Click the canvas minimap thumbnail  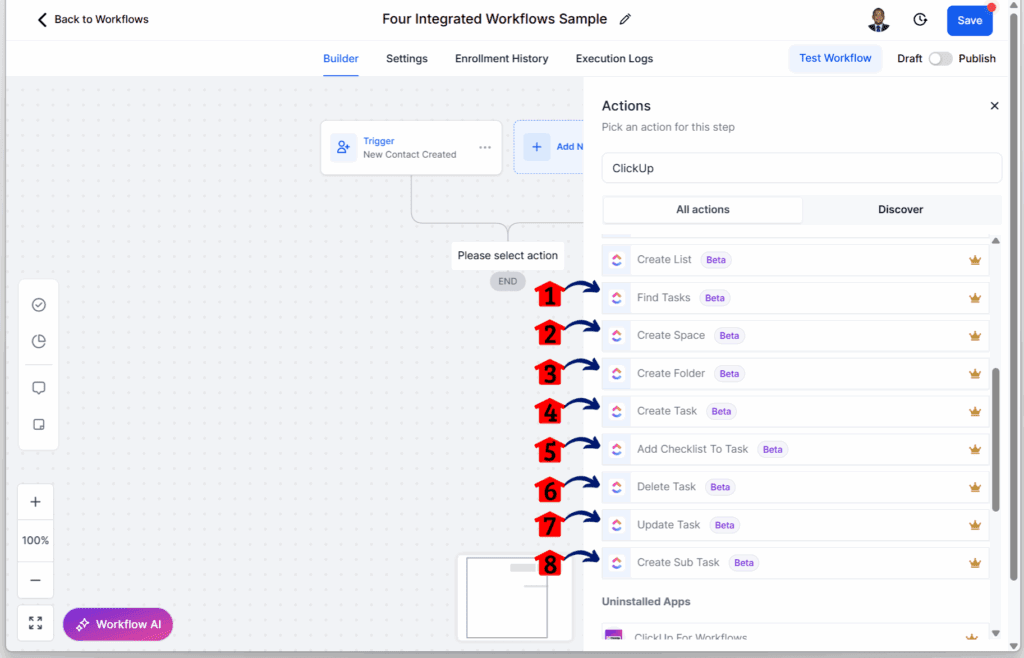pyautogui.click(x=515, y=597)
